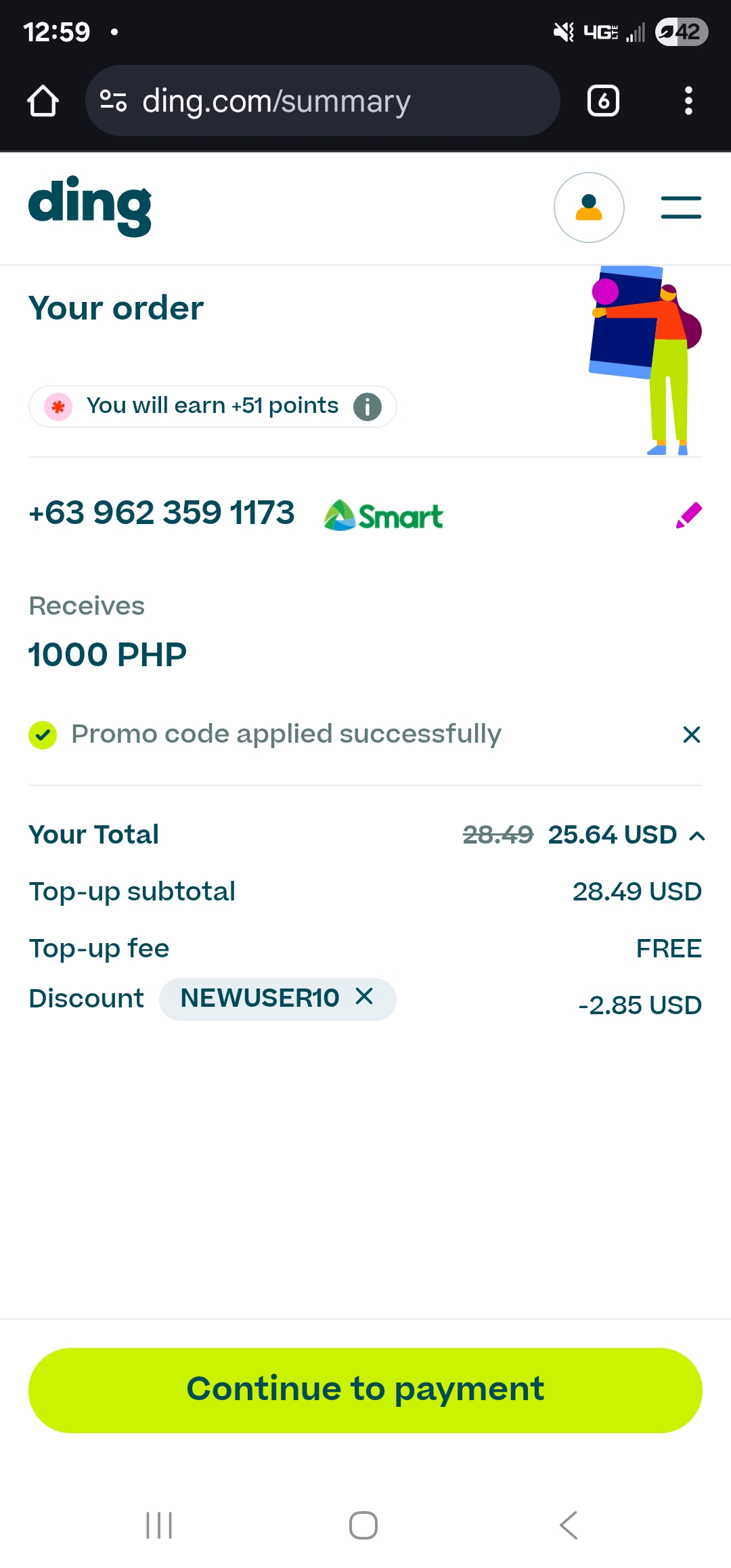This screenshot has width=731, height=1568.
Task: Open the hamburger navigation menu
Action: 681,207
